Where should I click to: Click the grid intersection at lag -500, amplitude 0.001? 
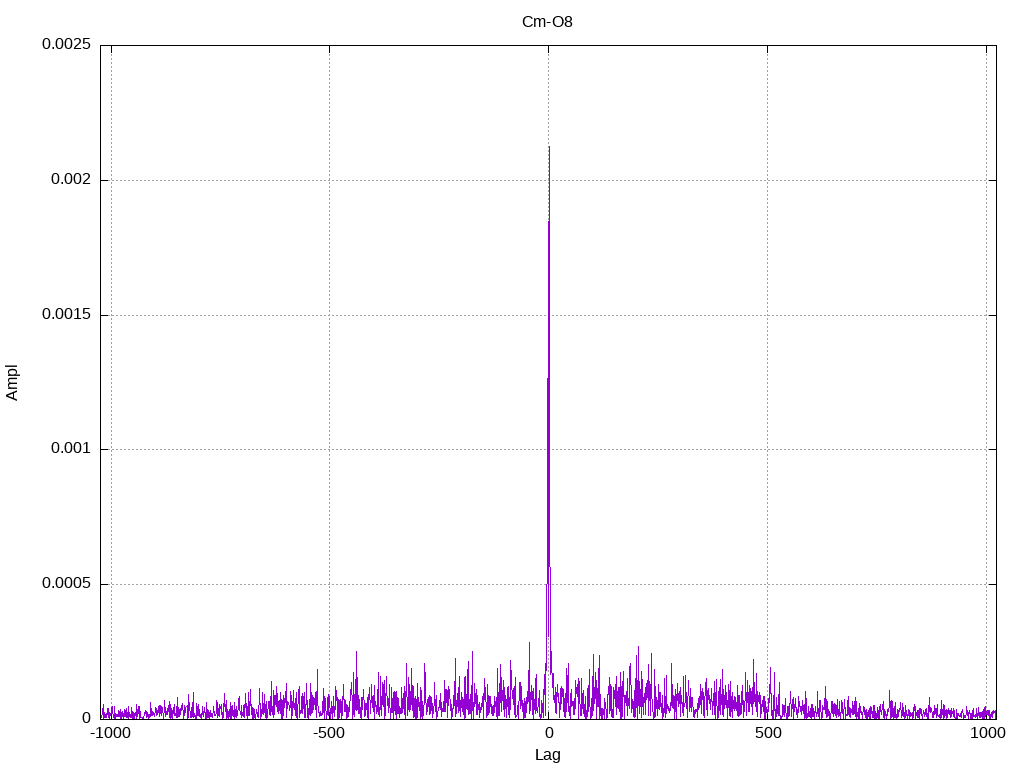[x=329, y=449]
